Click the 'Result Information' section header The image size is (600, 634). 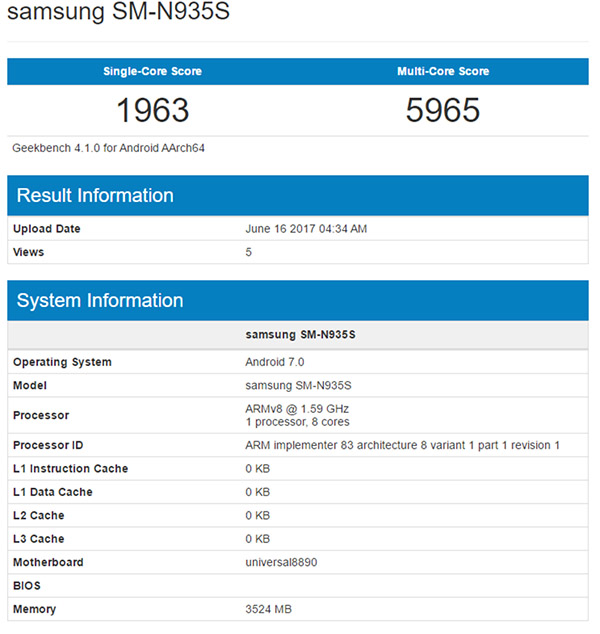[x=298, y=195]
